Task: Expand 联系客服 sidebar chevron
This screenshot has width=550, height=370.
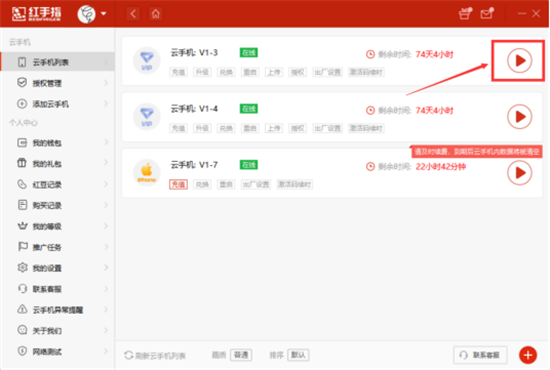Action: (106, 289)
